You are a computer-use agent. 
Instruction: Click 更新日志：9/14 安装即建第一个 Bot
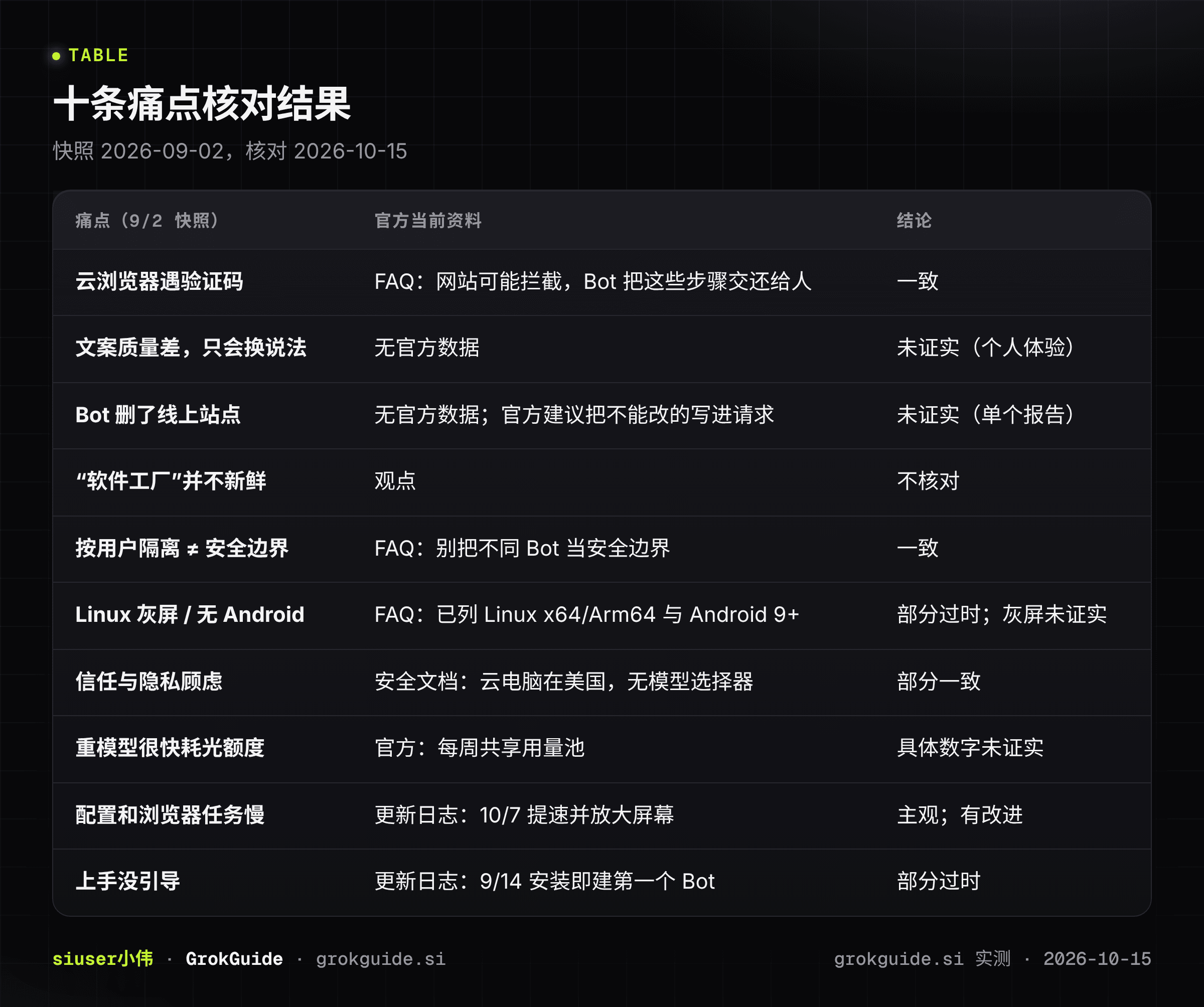click(x=544, y=881)
